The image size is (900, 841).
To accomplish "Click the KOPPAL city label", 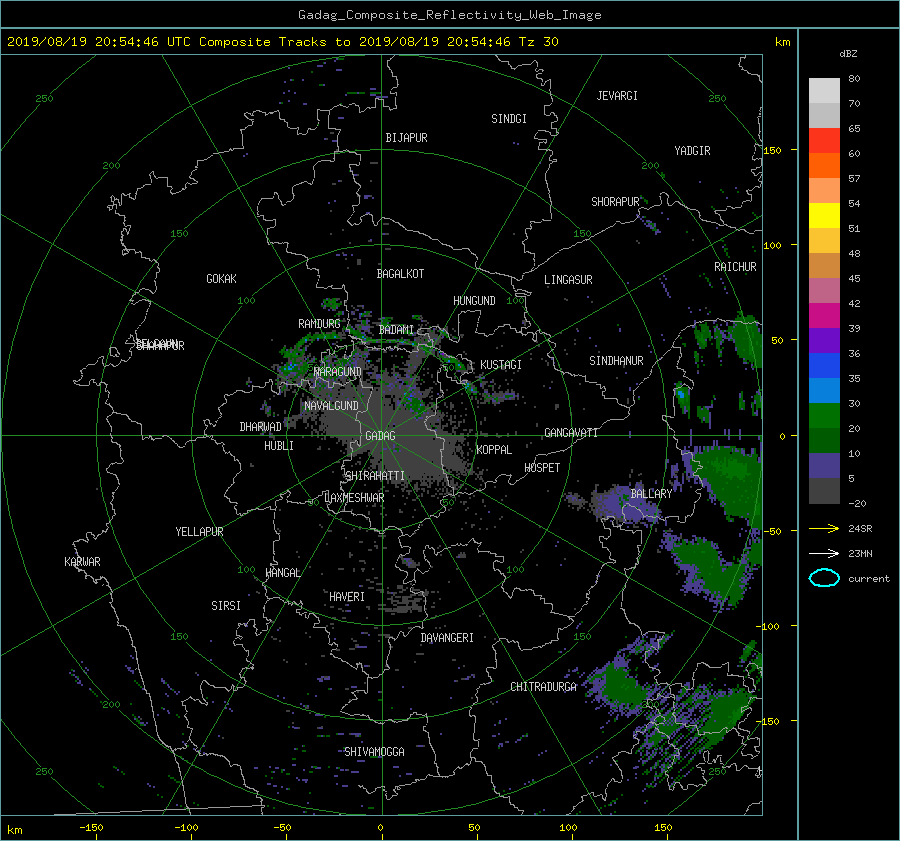I will coord(494,450).
